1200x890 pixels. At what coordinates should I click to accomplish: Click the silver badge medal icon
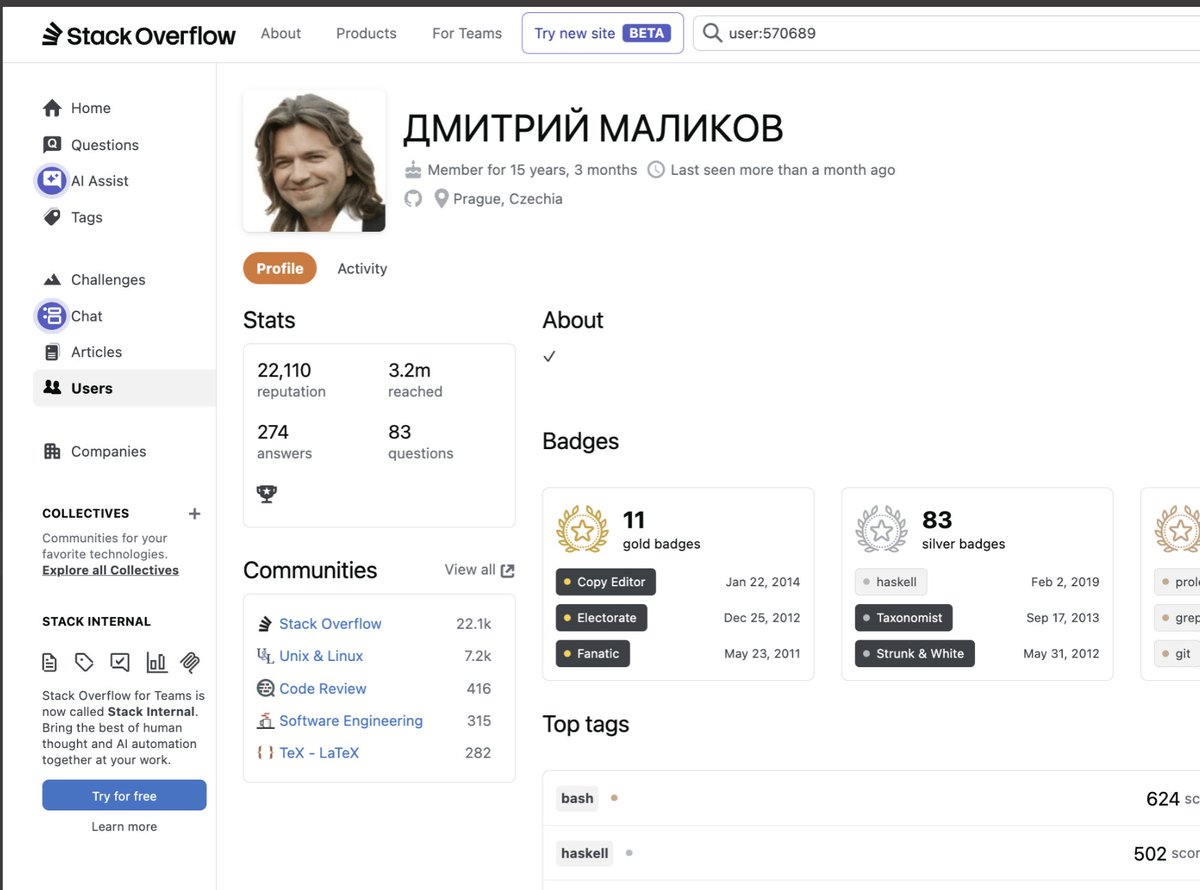point(881,529)
